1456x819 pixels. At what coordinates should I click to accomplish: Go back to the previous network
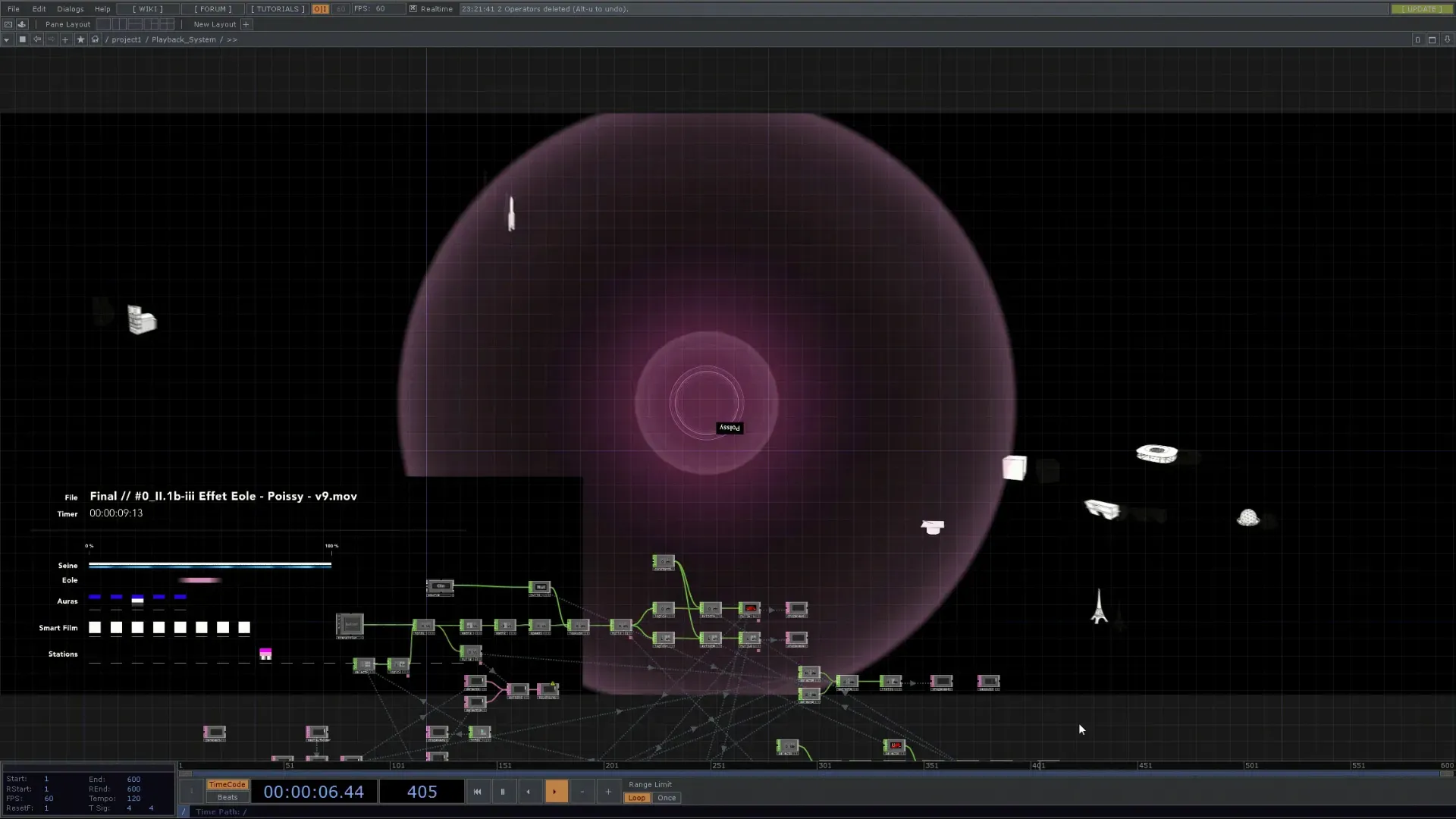click(x=36, y=39)
